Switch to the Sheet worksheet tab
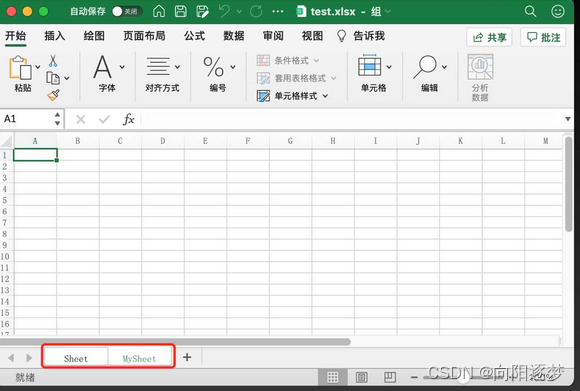580x391 pixels. (x=76, y=358)
